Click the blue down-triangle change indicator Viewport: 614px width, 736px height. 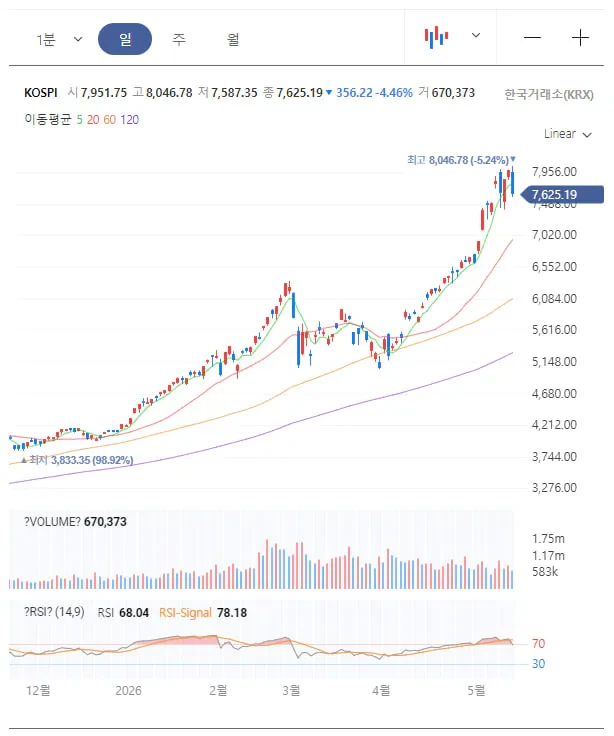(x=329, y=92)
